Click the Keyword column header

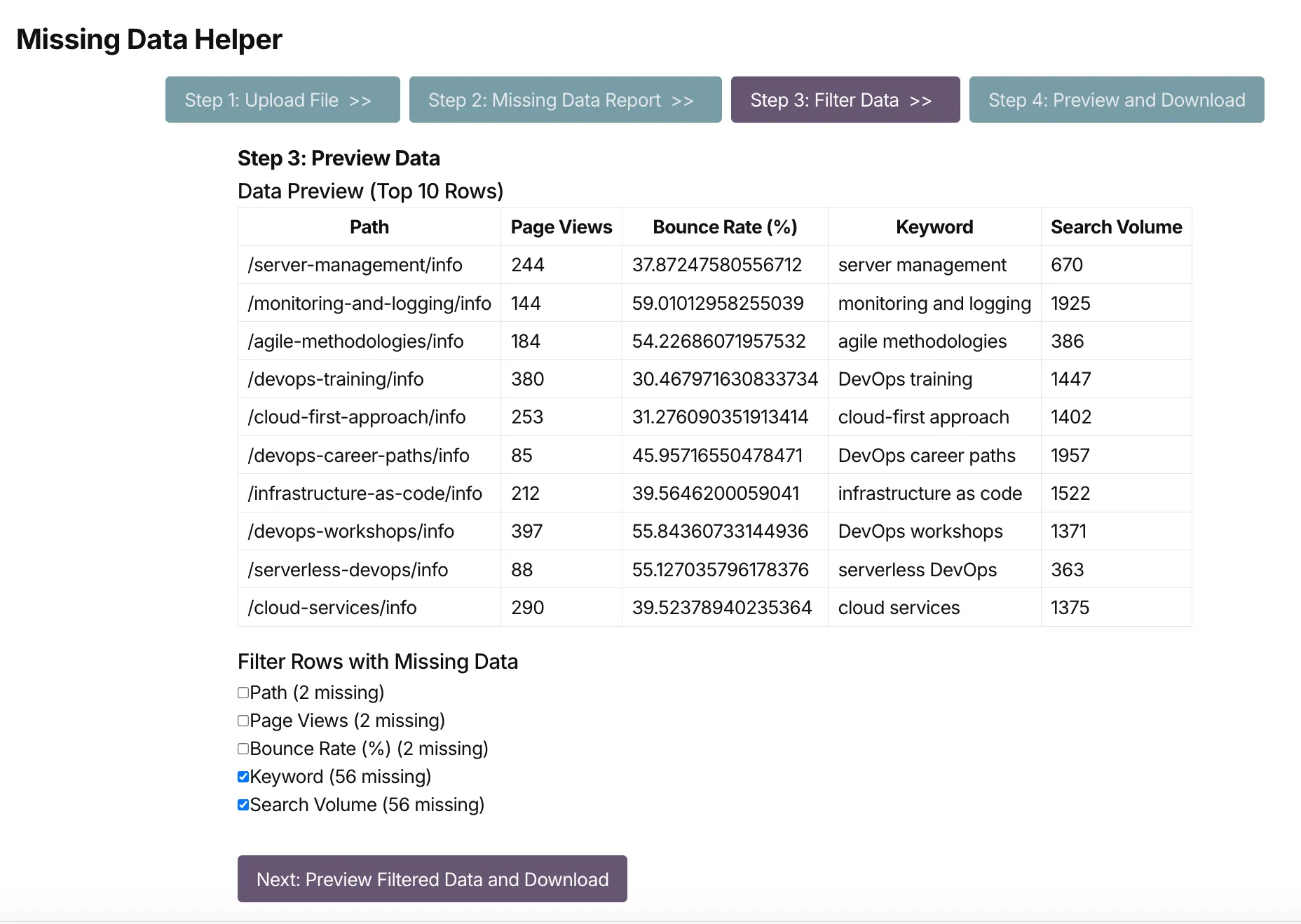click(934, 226)
